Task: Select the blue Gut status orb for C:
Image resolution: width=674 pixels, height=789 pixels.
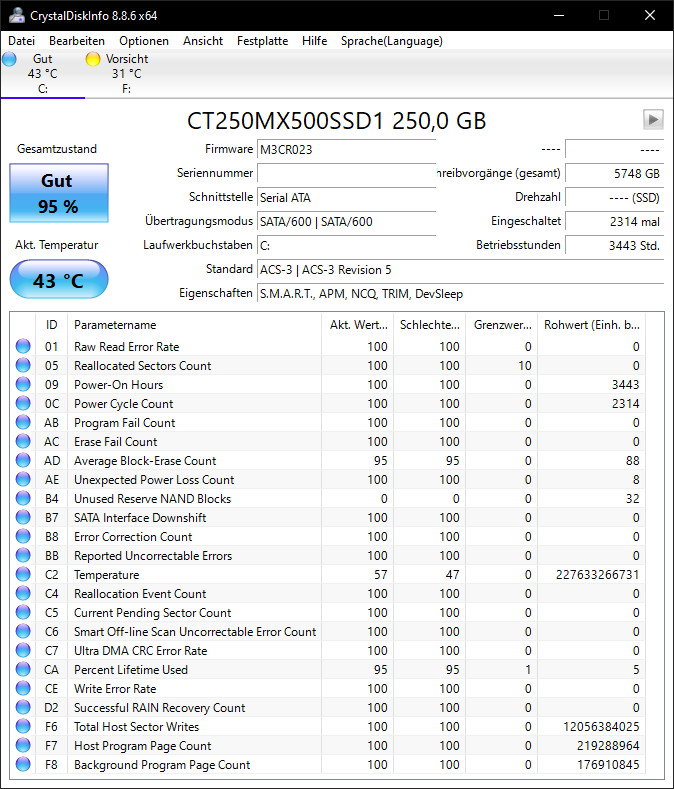Action: (9, 59)
